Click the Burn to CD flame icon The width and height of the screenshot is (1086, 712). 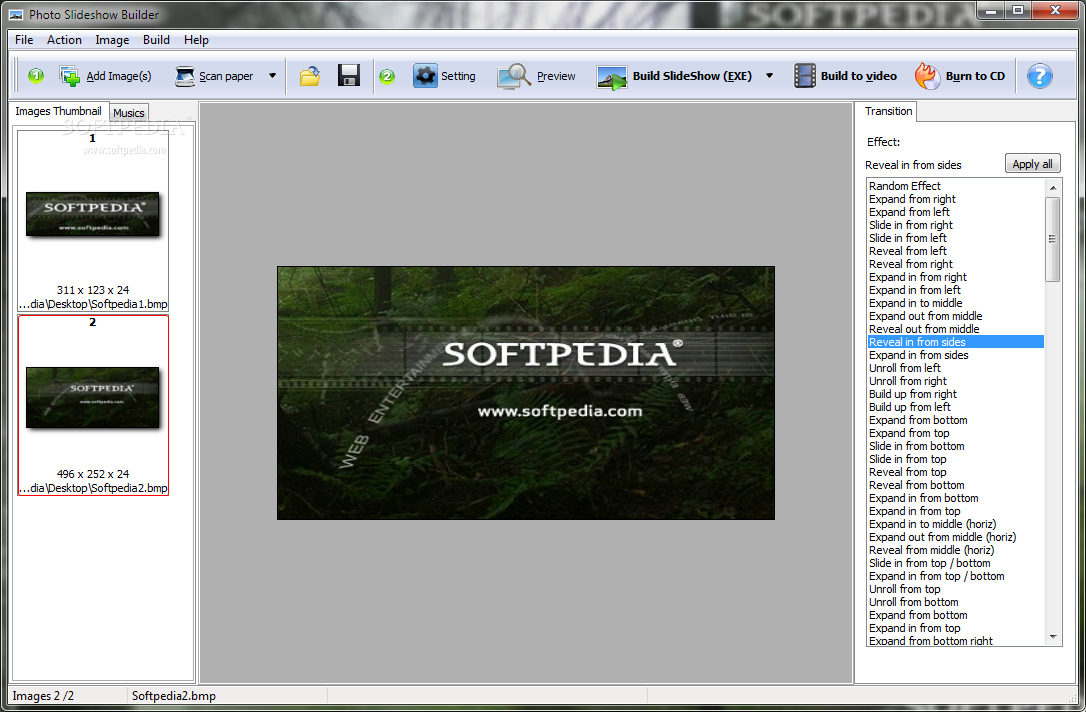tap(927, 75)
